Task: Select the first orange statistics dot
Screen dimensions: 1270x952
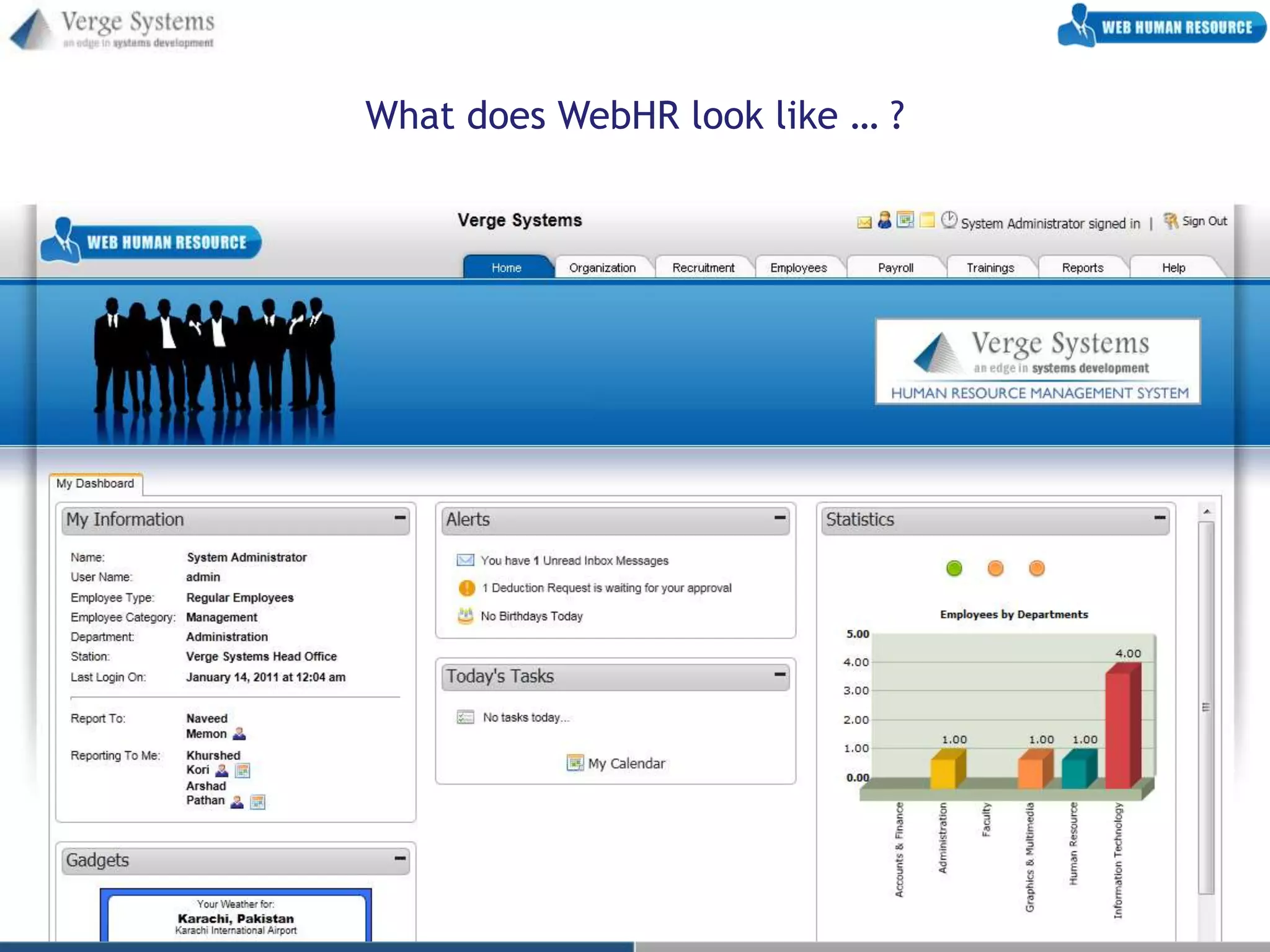Action: click(995, 568)
